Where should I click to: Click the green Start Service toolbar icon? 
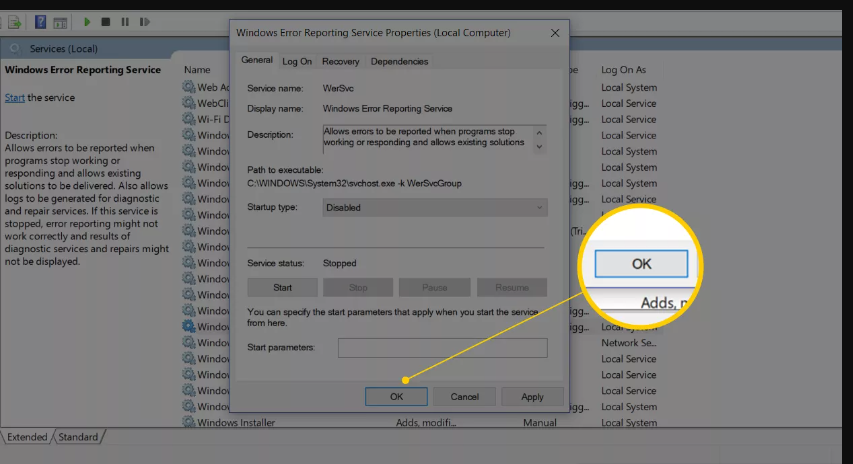point(86,22)
